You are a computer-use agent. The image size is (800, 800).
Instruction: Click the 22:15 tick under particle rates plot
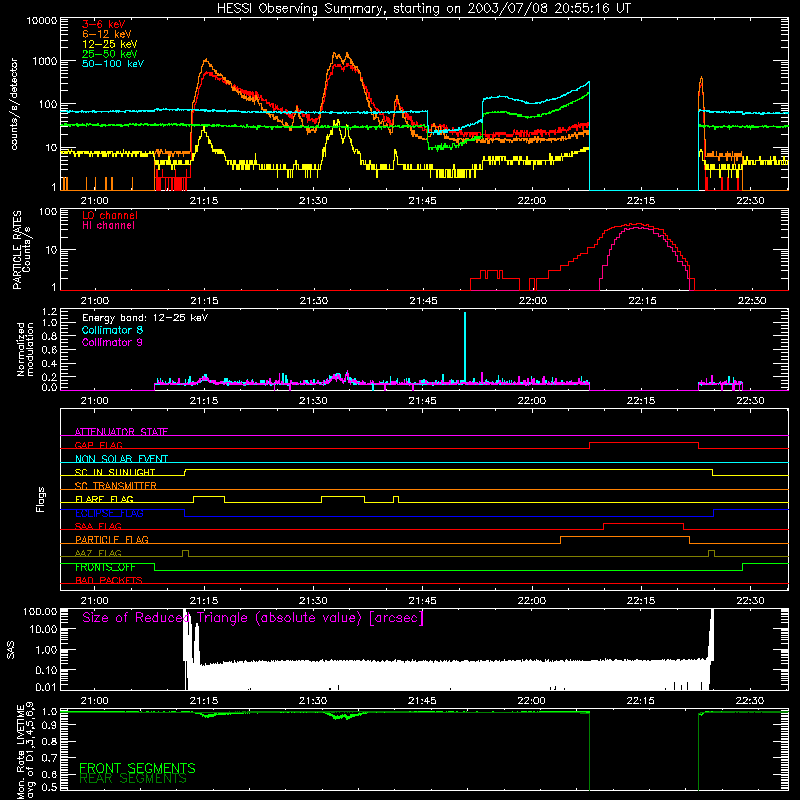(642, 301)
